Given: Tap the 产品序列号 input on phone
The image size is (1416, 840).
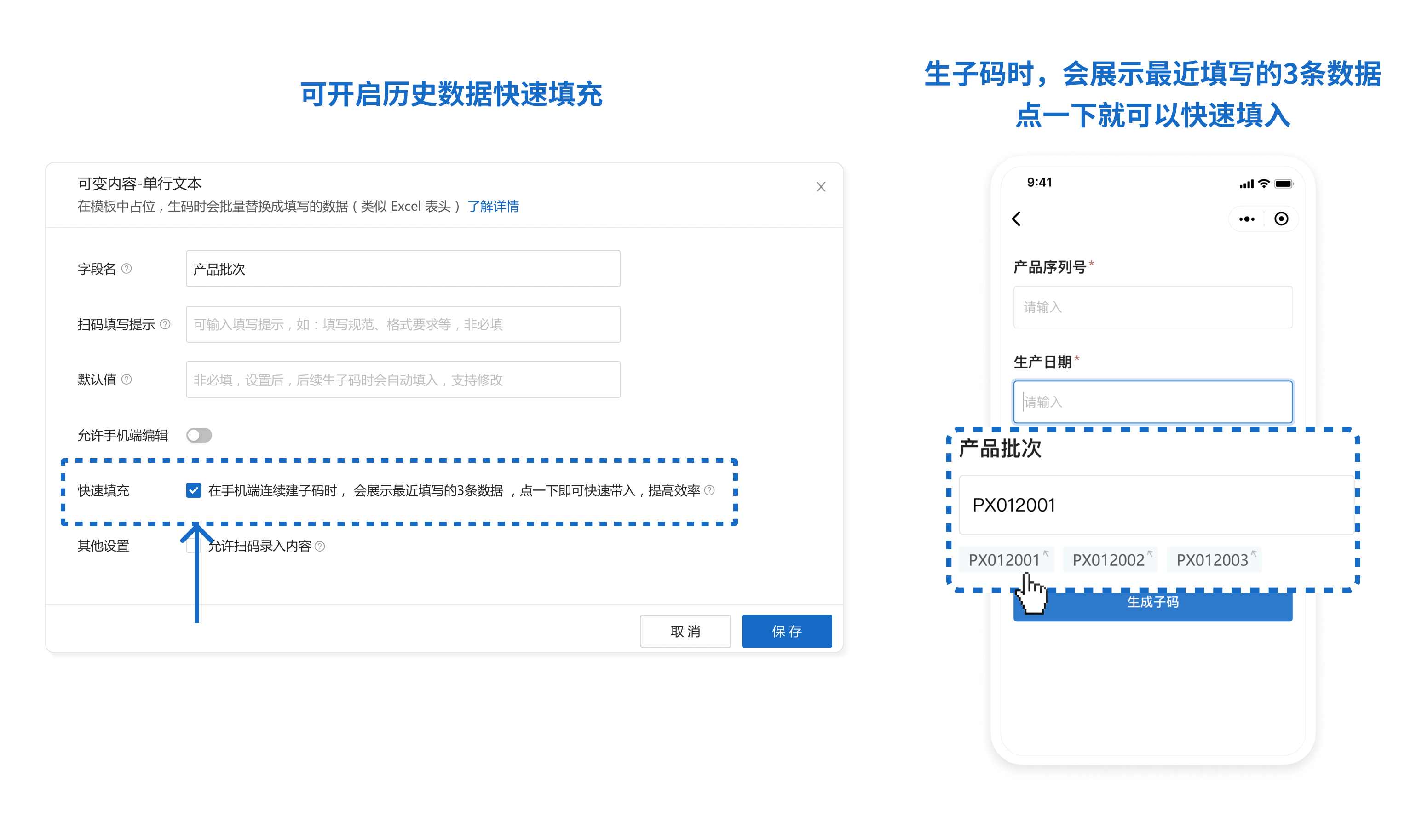Looking at the screenshot, I should [1152, 307].
